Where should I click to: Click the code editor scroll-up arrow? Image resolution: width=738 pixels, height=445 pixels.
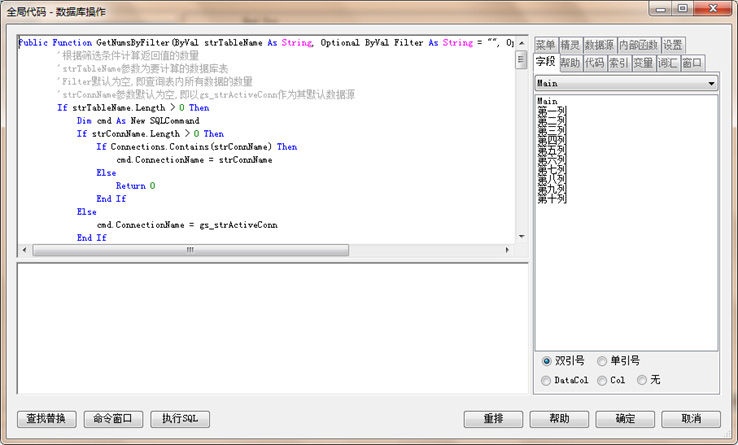(521, 43)
